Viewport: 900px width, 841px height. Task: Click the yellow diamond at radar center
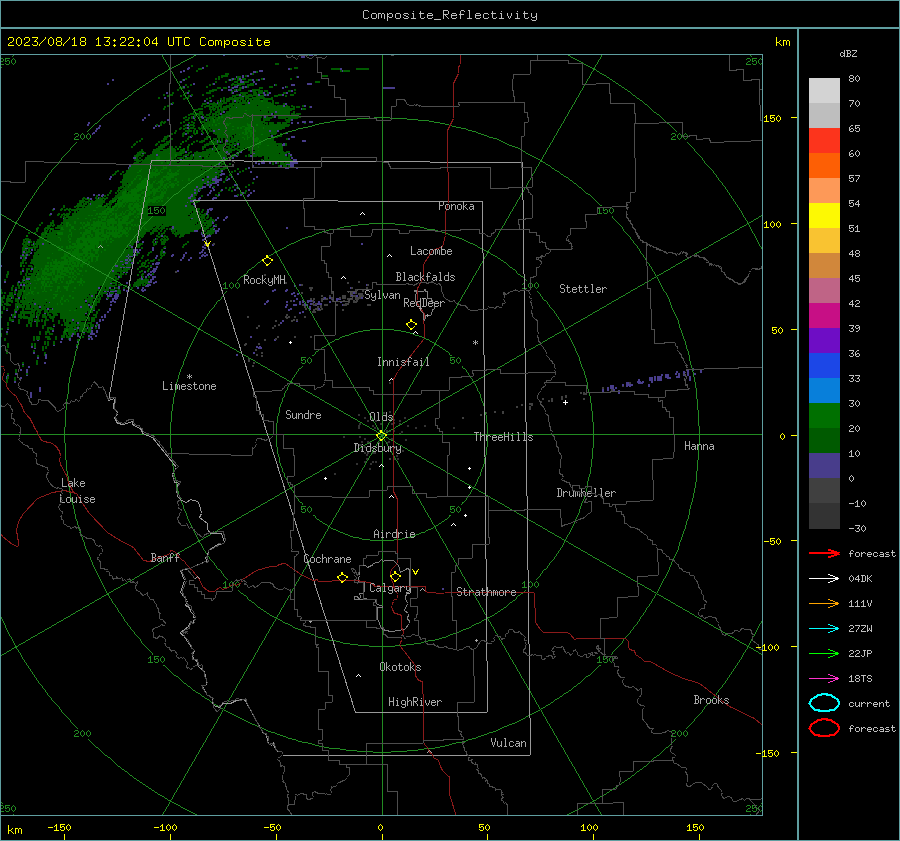coord(381,436)
